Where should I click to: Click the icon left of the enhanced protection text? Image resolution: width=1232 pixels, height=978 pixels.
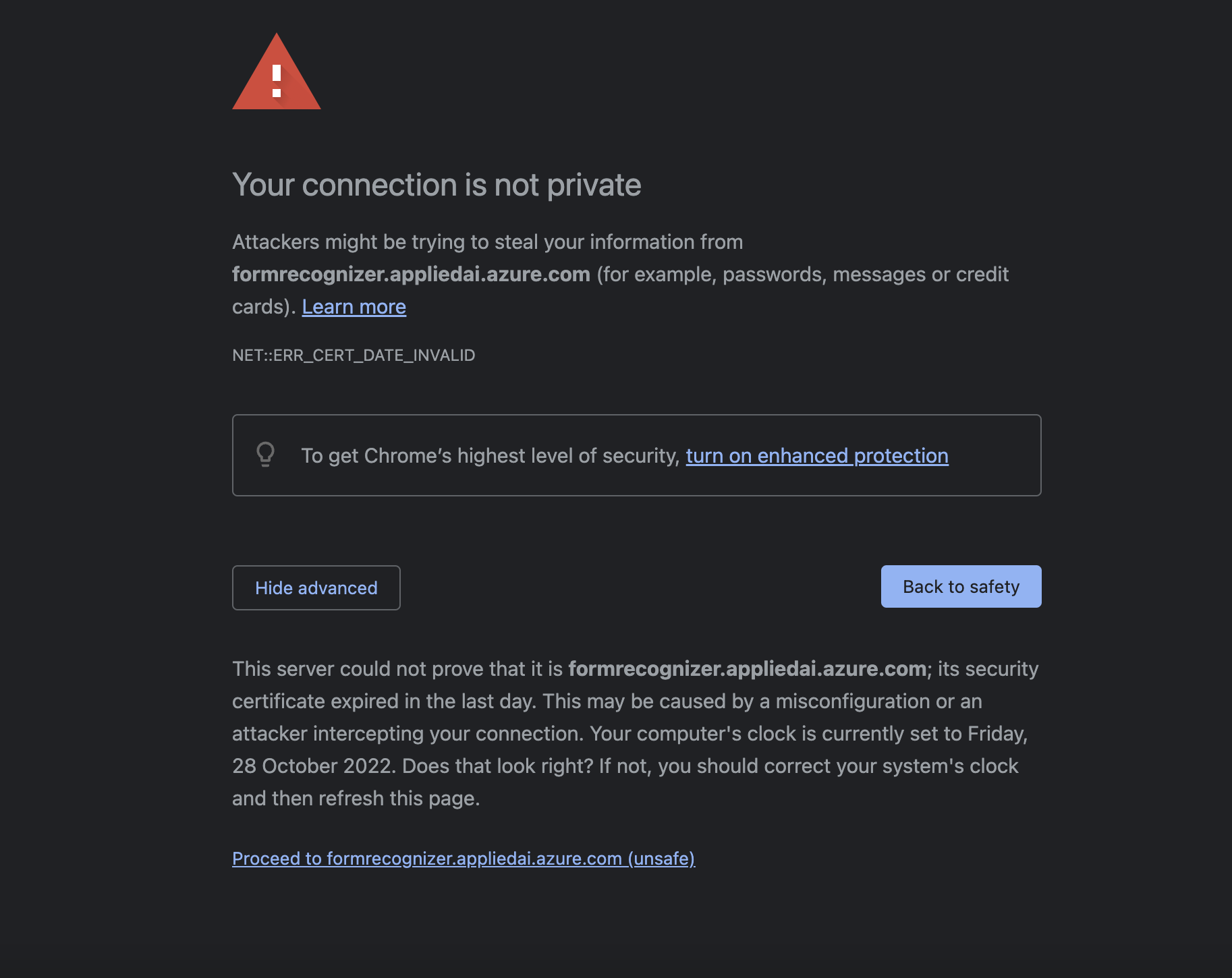click(266, 455)
